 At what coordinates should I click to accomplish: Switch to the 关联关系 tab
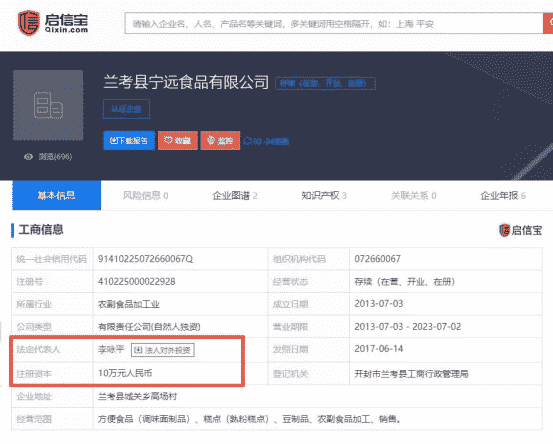[x=413, y=195]
